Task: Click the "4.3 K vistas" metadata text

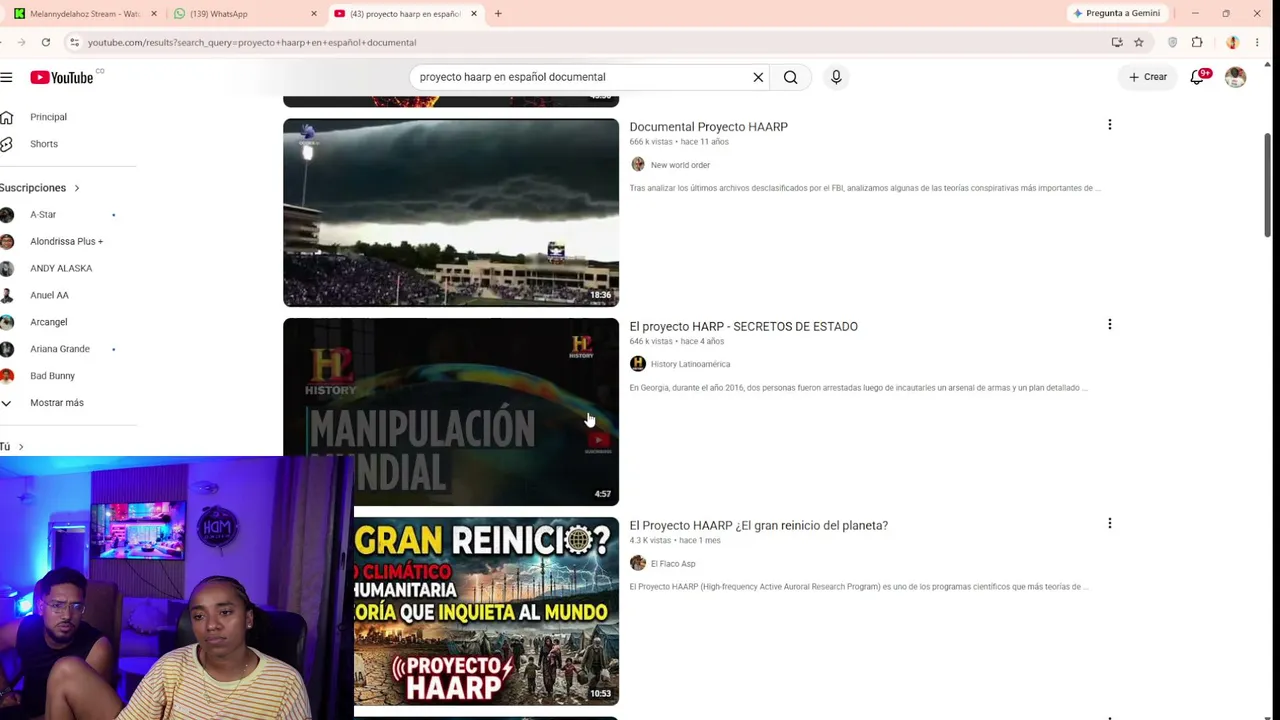Action: click(650, 540)
